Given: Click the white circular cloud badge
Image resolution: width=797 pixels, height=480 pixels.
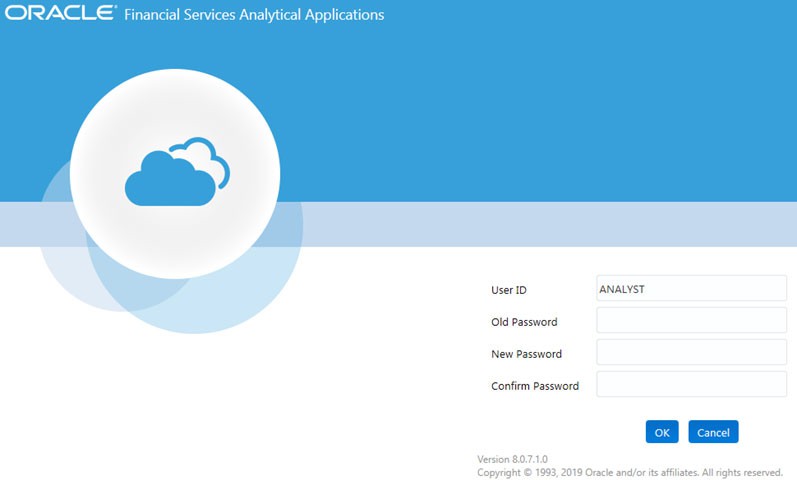Looking at the screenshot, I should (175, 174).
